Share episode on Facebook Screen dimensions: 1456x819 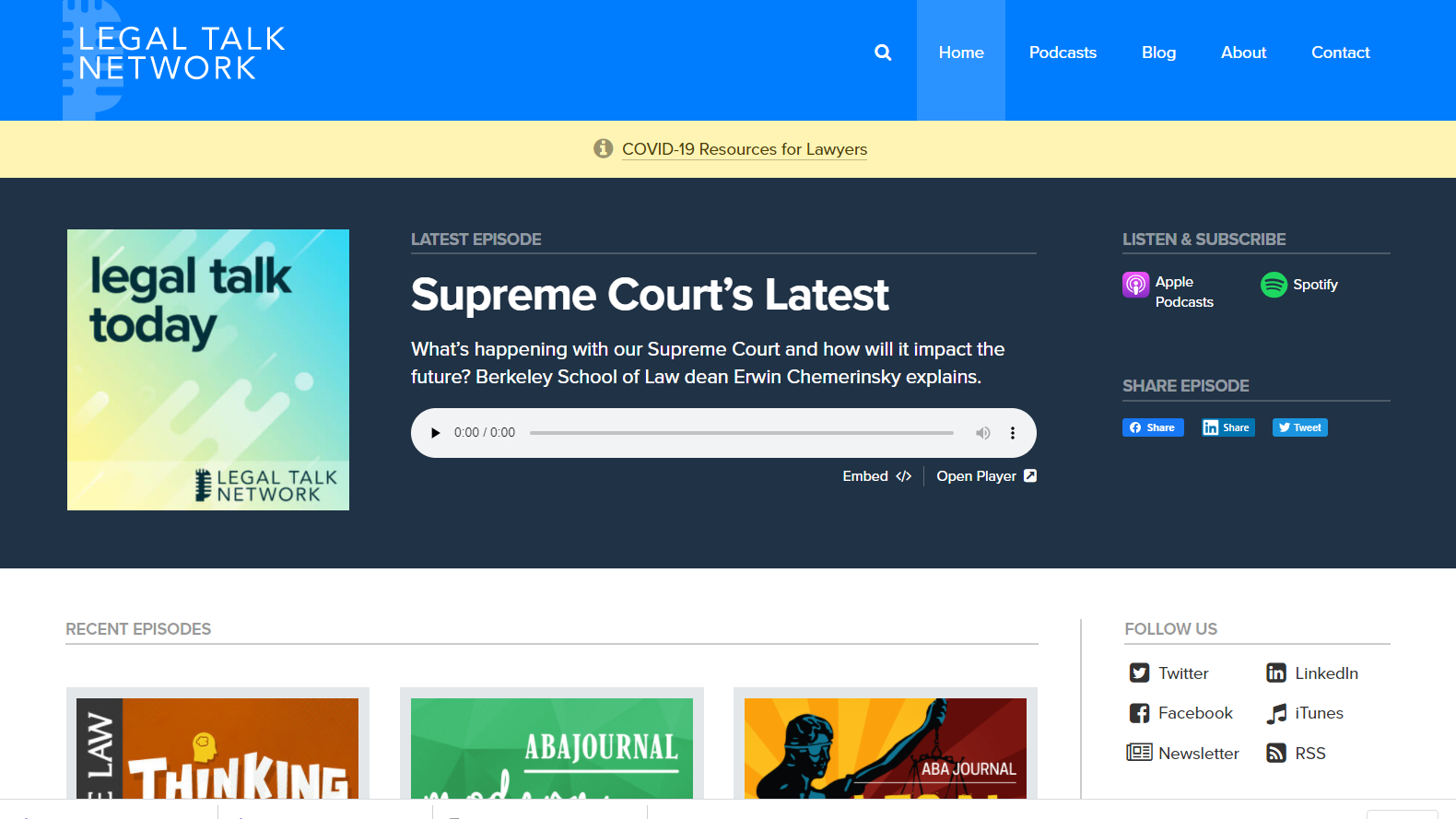1153,427
